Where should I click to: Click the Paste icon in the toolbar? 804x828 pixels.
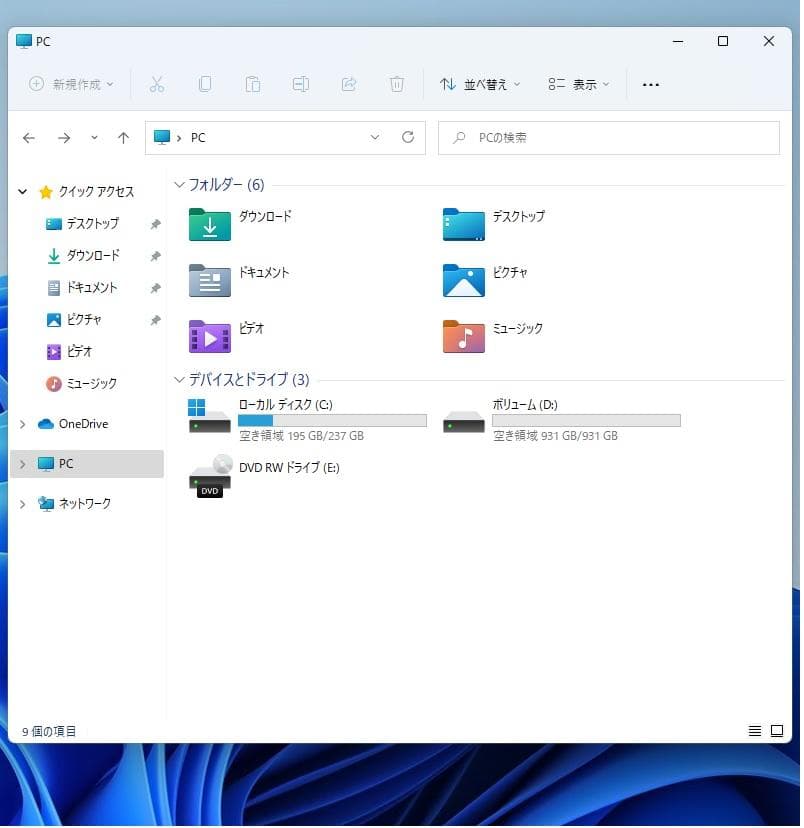click(x=253, y=84)
